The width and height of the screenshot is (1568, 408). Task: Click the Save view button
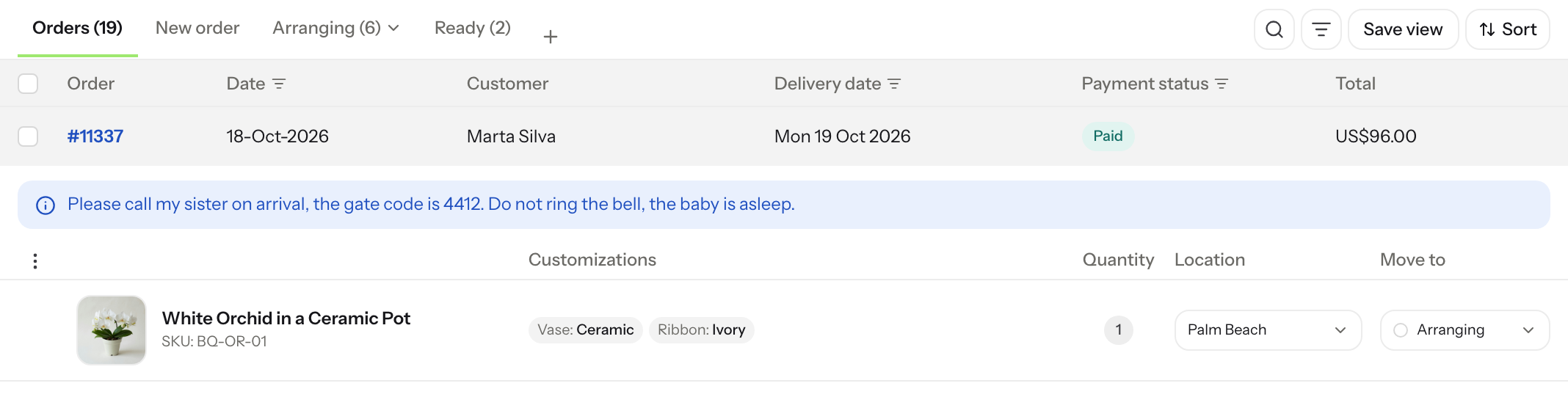coord(1403,29)
